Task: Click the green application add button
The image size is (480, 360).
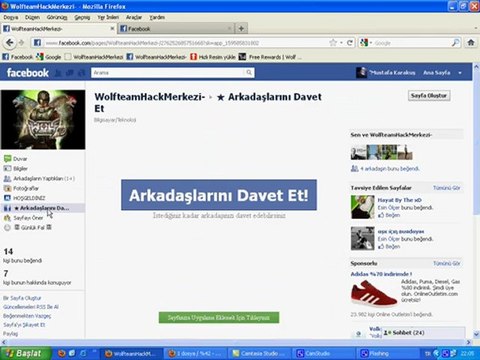Action: click(x=219, y=317)
